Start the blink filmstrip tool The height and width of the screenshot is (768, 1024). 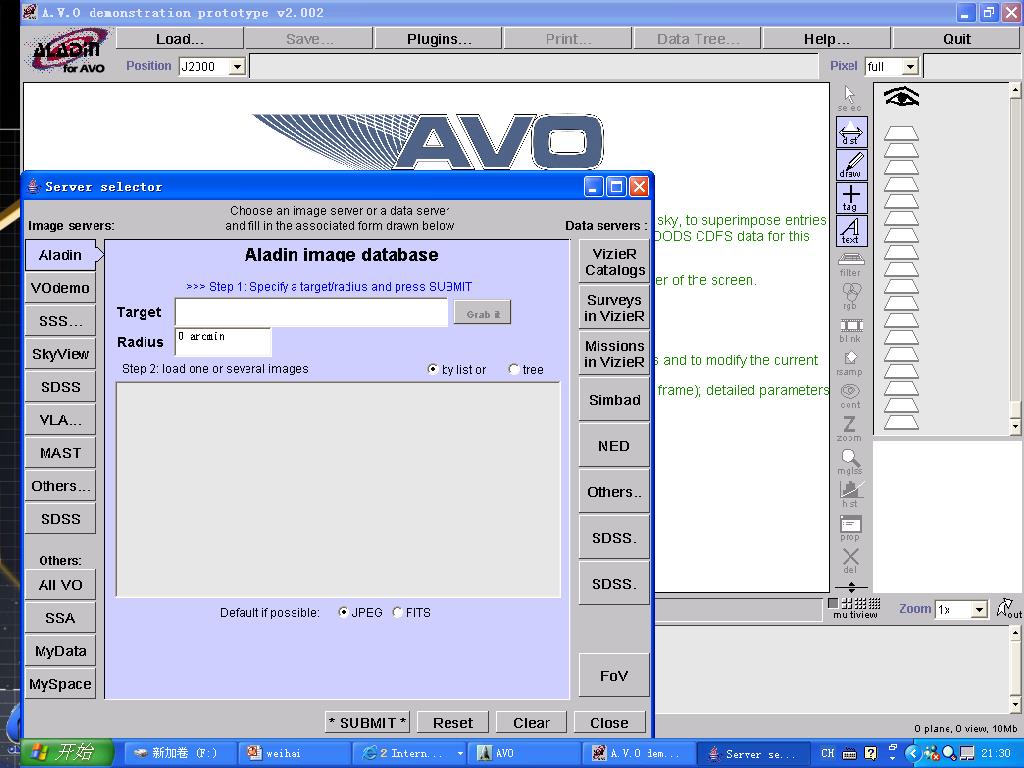coord(850,330)
